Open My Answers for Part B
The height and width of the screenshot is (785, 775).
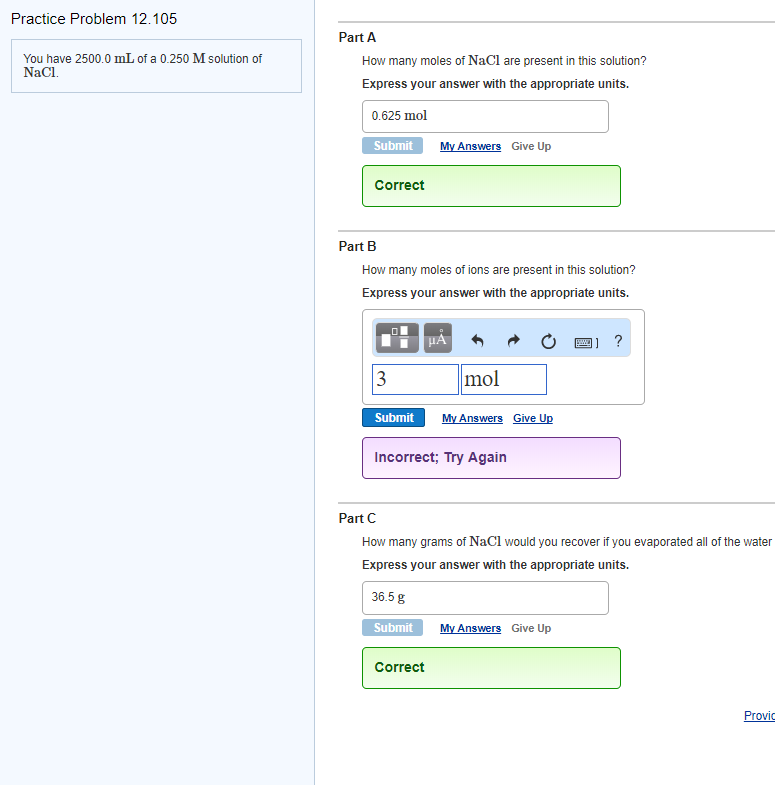pos(472,418)
